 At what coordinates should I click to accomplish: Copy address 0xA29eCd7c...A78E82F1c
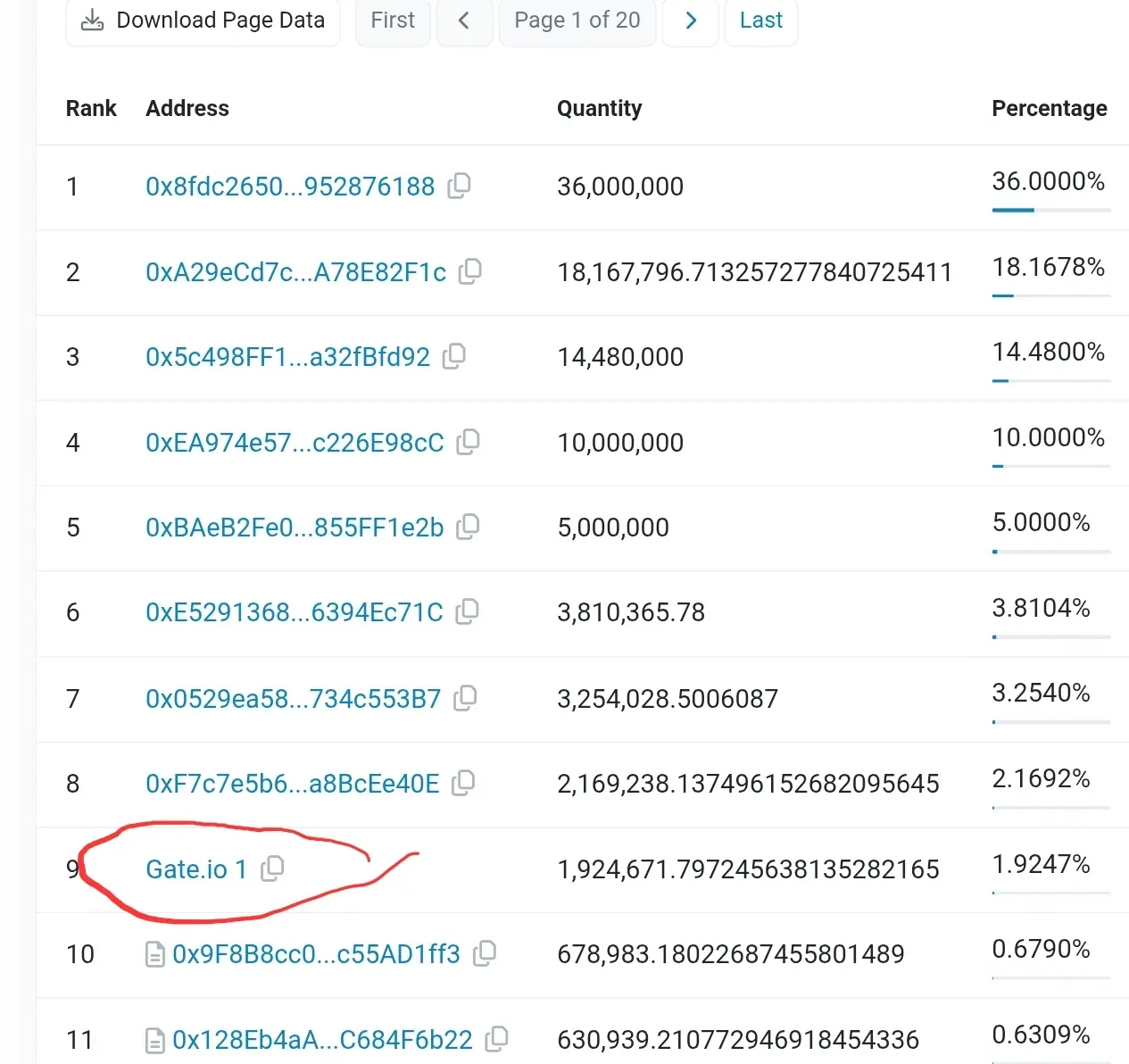tap(469, 271)
